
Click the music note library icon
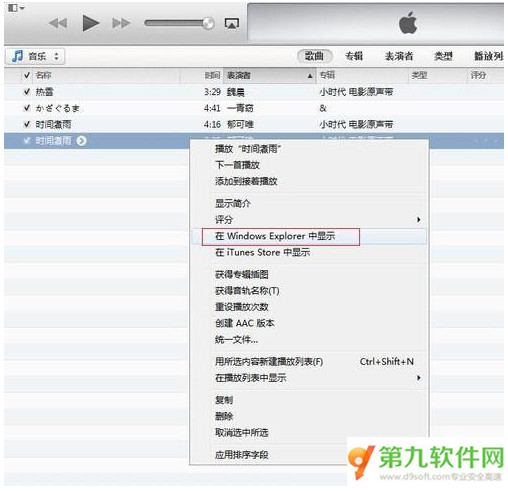(x=17, y=56)
